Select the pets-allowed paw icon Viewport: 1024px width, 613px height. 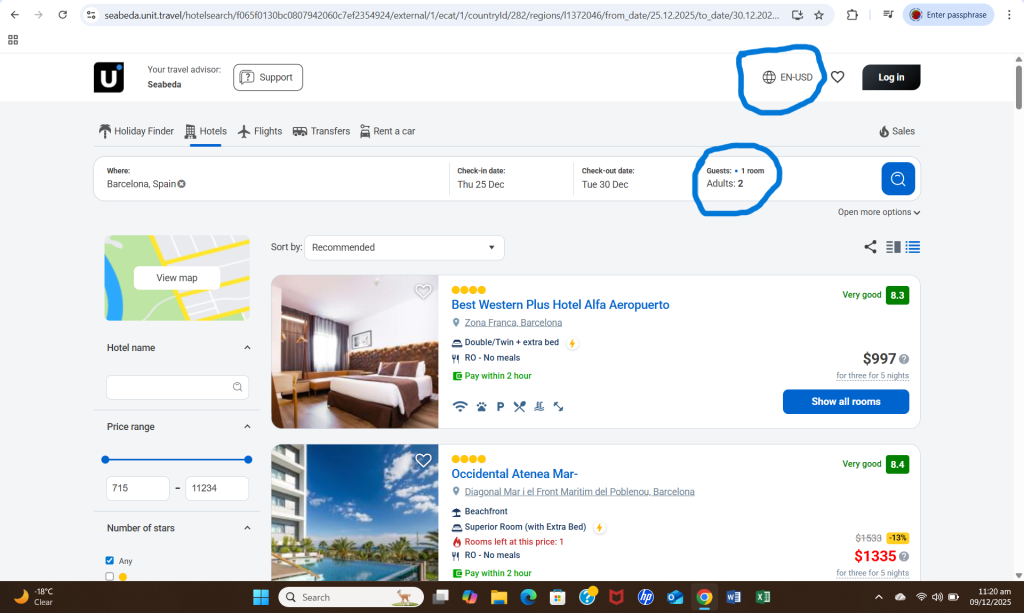pos(480,406)
